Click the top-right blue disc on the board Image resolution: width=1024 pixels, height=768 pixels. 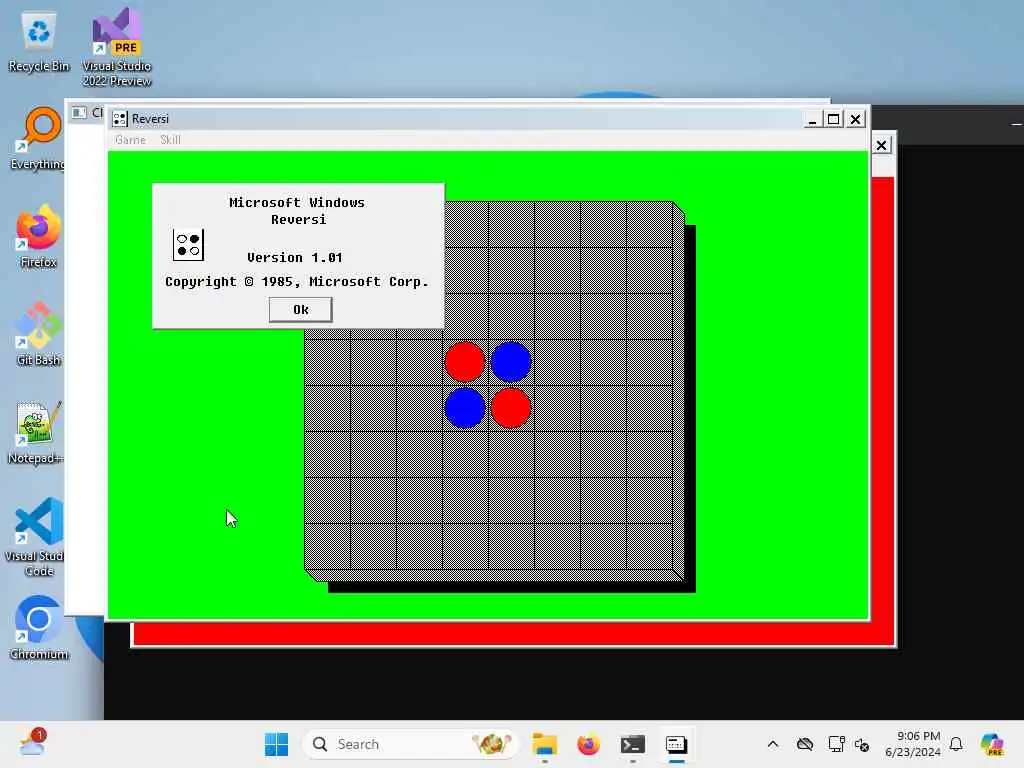511,362
